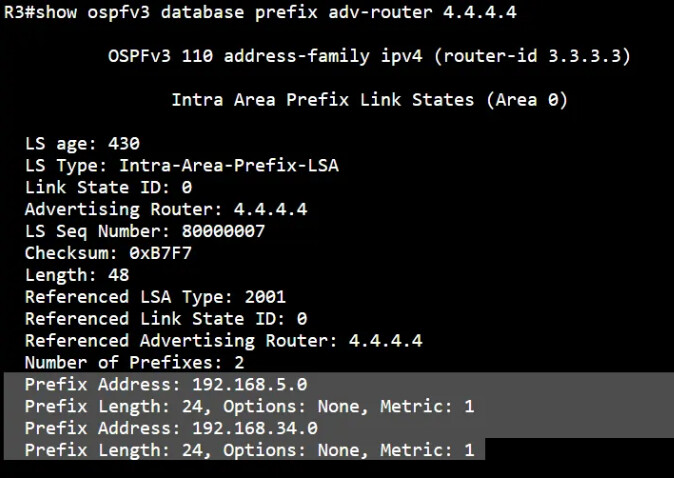The width and height of the screenshot is (674, 478).
Task: Select the LS Type: Intra-Area-Prefix-LSA line
Action: (181, 165)
